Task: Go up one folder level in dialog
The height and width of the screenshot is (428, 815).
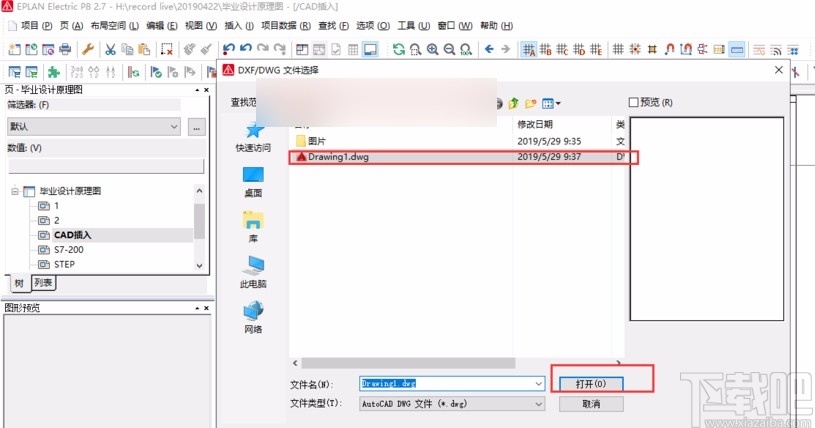Action: (x=514, y=103)
